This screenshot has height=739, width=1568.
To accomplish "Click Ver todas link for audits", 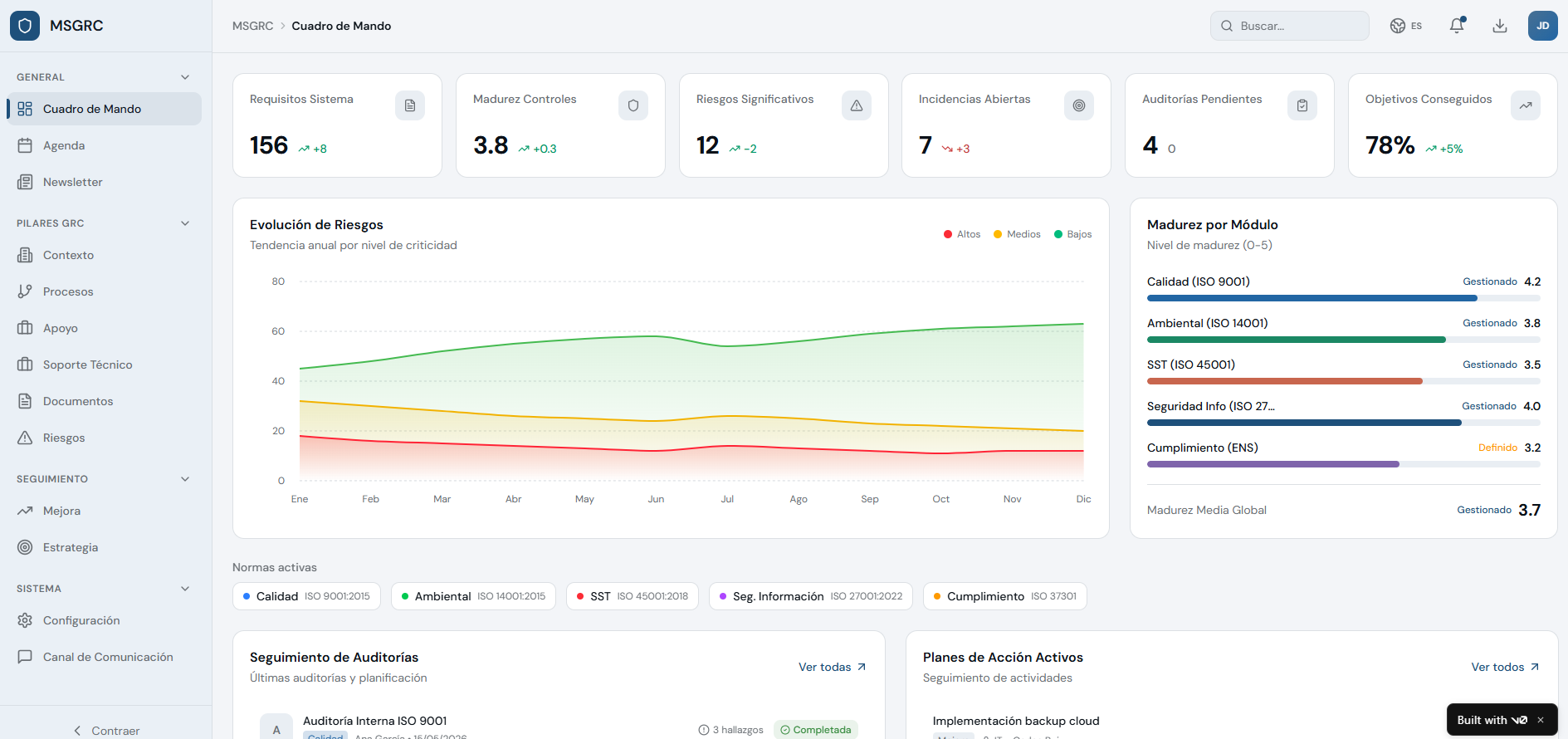I will (833, 667).
